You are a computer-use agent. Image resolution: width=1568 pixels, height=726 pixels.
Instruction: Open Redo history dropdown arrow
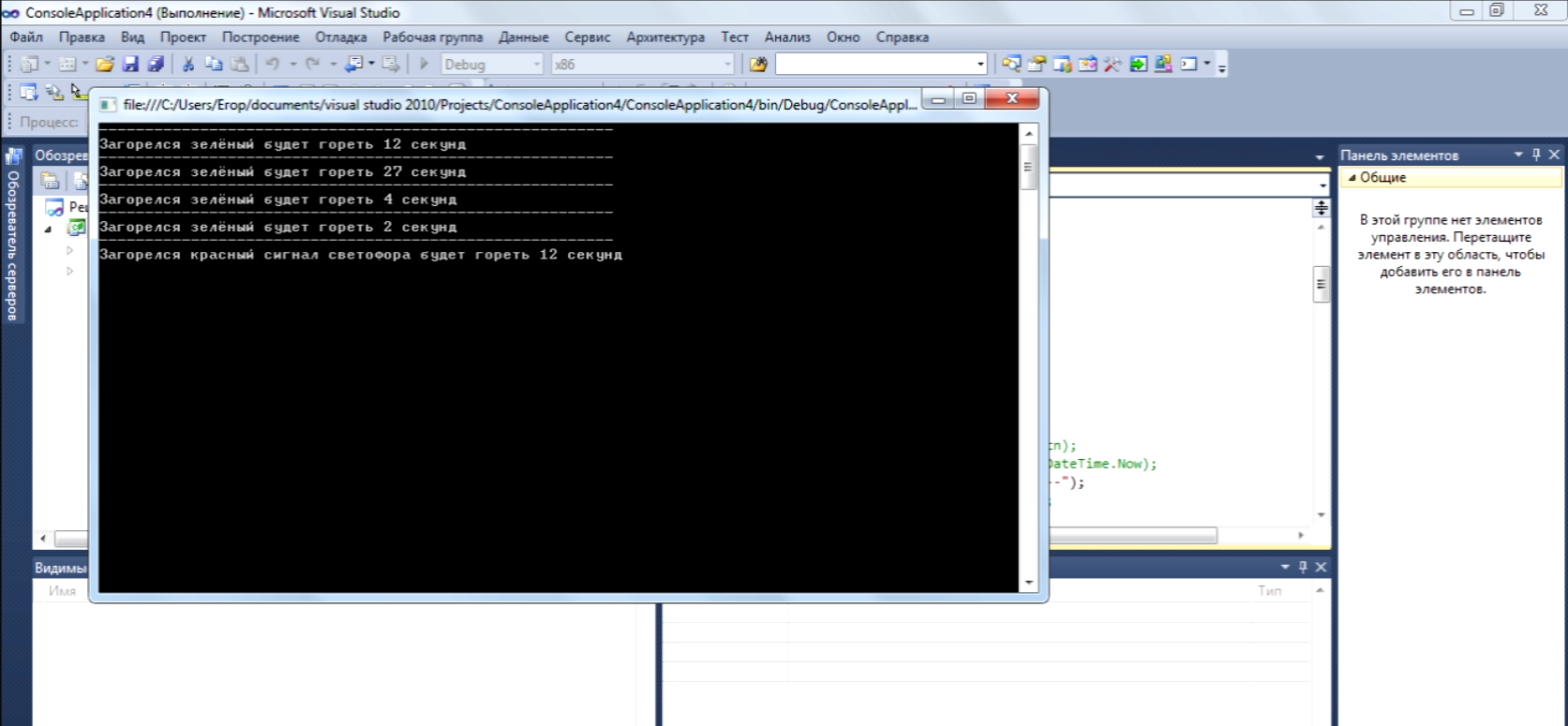click(x=333, y=65)
